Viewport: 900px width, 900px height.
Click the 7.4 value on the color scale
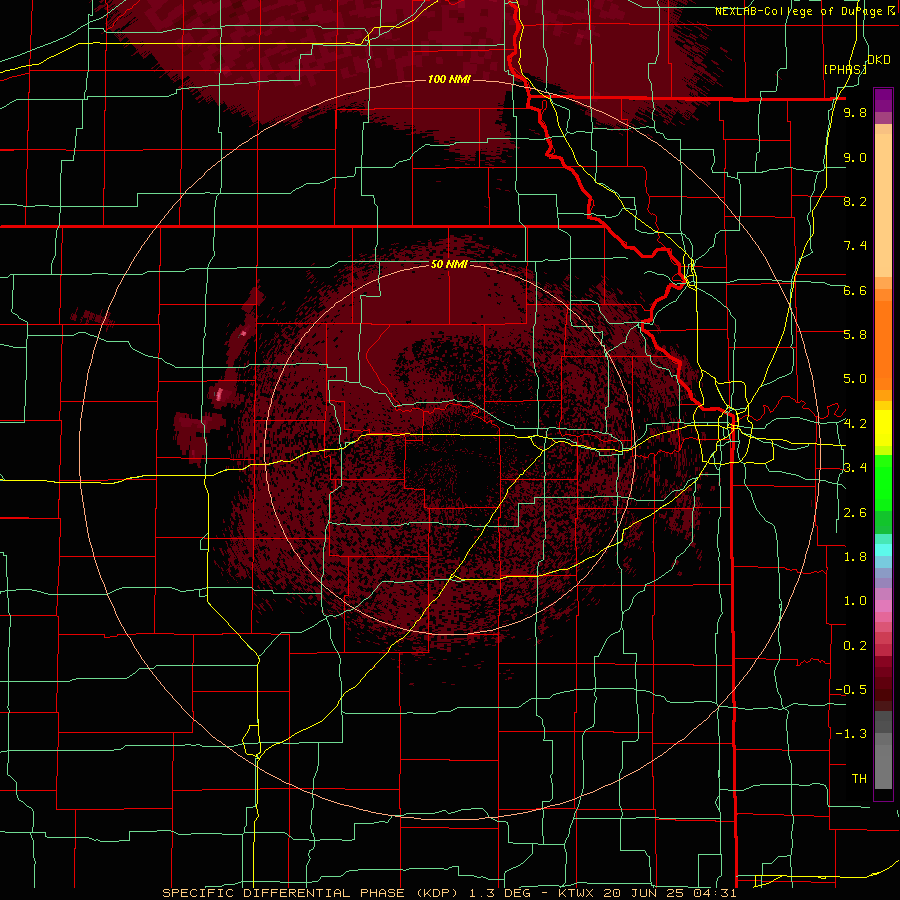click(x=855, y=246)
